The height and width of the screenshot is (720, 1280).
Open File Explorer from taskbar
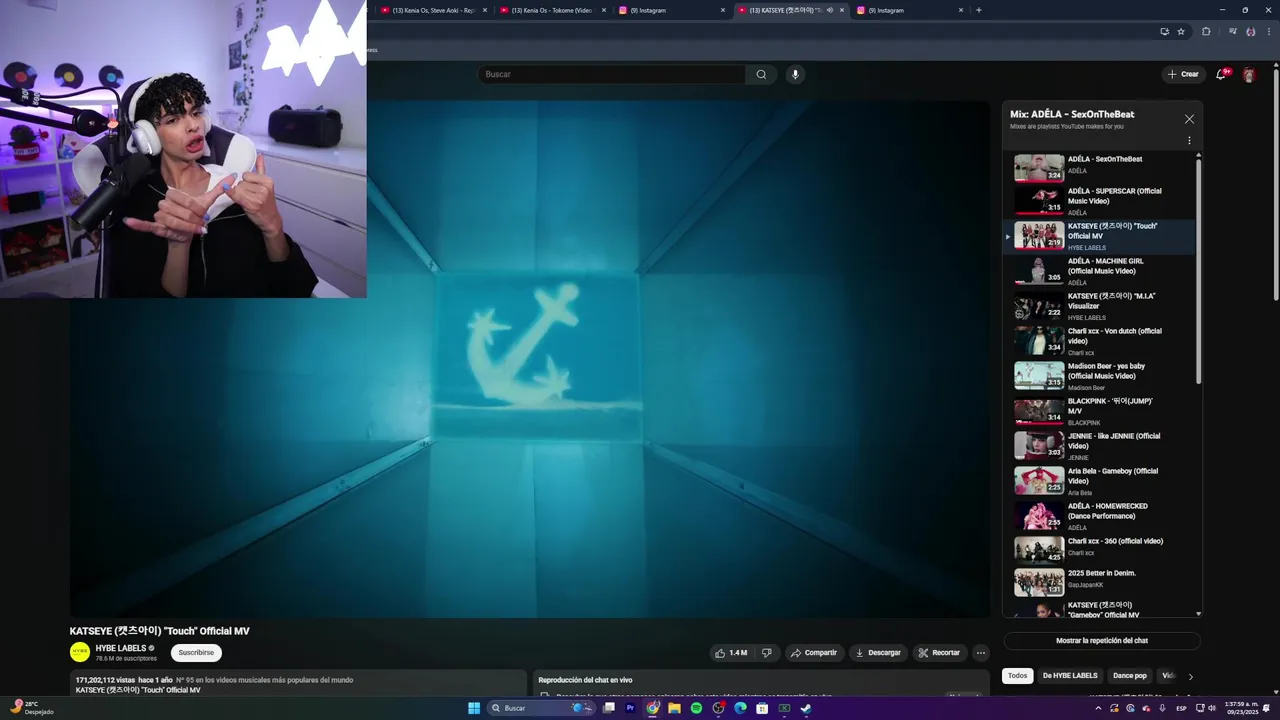pos(674,708)
